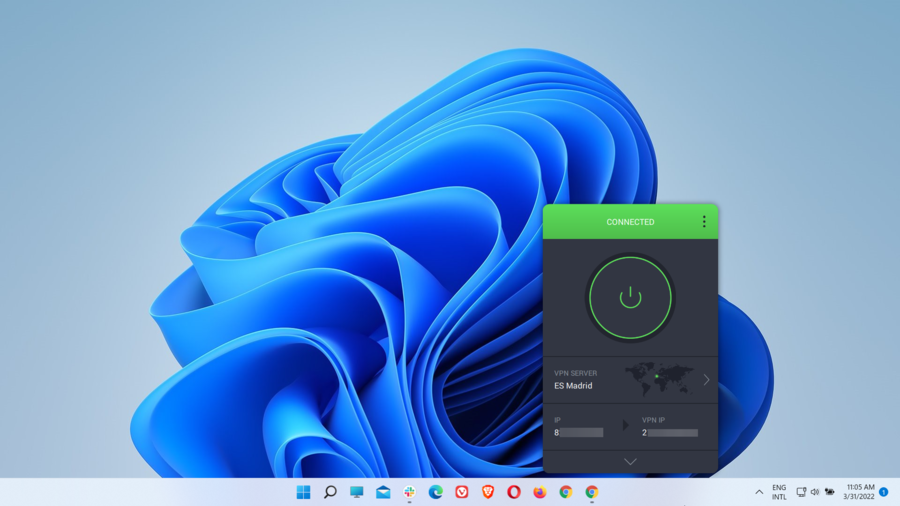Viewport: 900px width, 506px height.
Task: Open taskbar Search magnifier
Action: 330,492
